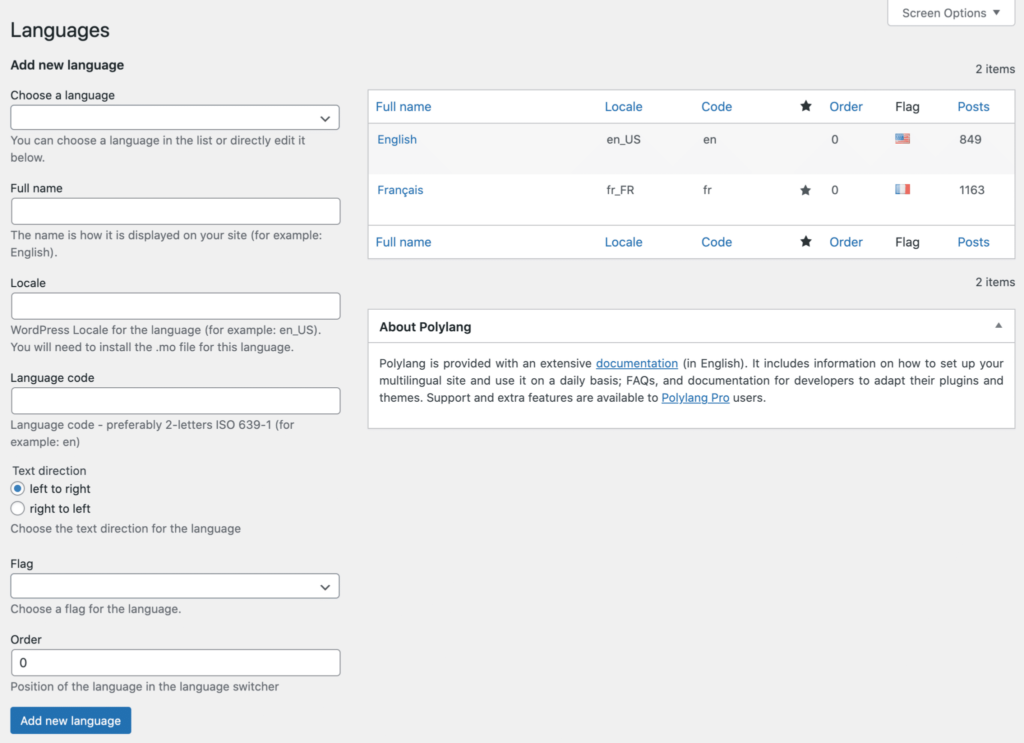Sort by Full name in table footer
The height and width of the screenshot is (743, 1024).
(x=403, y=242)
